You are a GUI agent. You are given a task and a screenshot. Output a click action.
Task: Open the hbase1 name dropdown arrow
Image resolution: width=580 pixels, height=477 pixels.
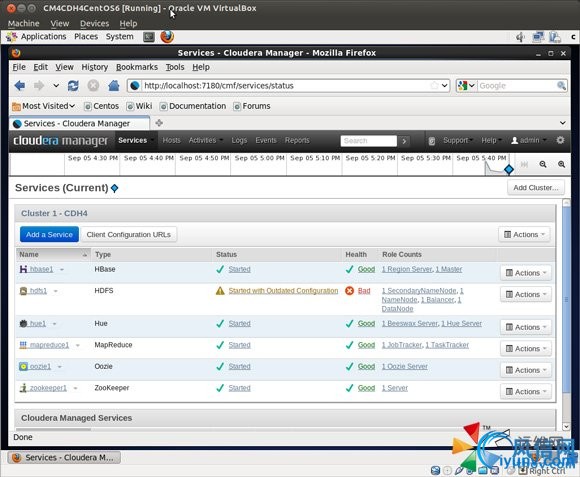pyautogui.click(x=62, y=270)
